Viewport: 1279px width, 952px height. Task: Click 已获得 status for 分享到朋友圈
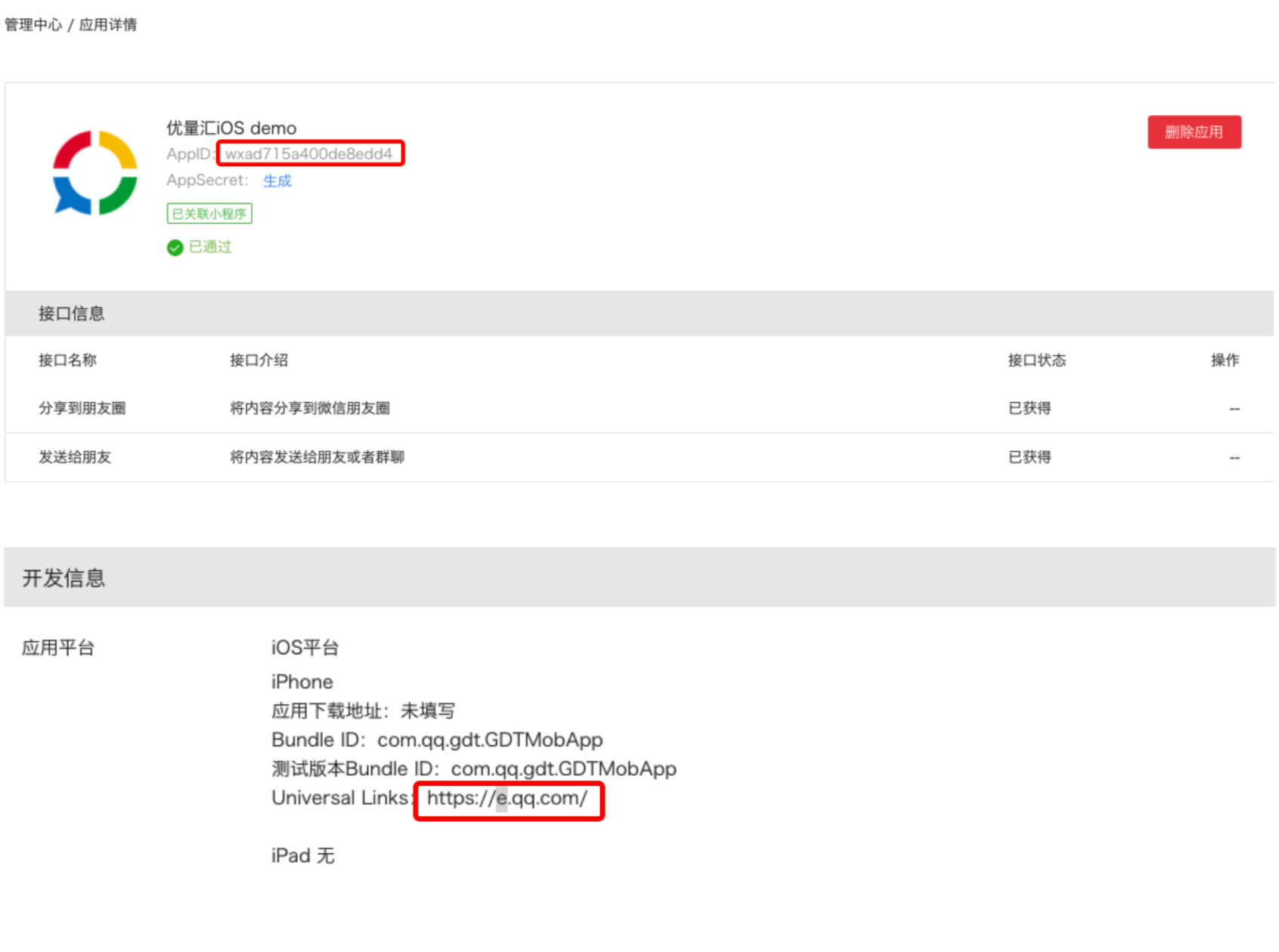(x=1030, y=409)
